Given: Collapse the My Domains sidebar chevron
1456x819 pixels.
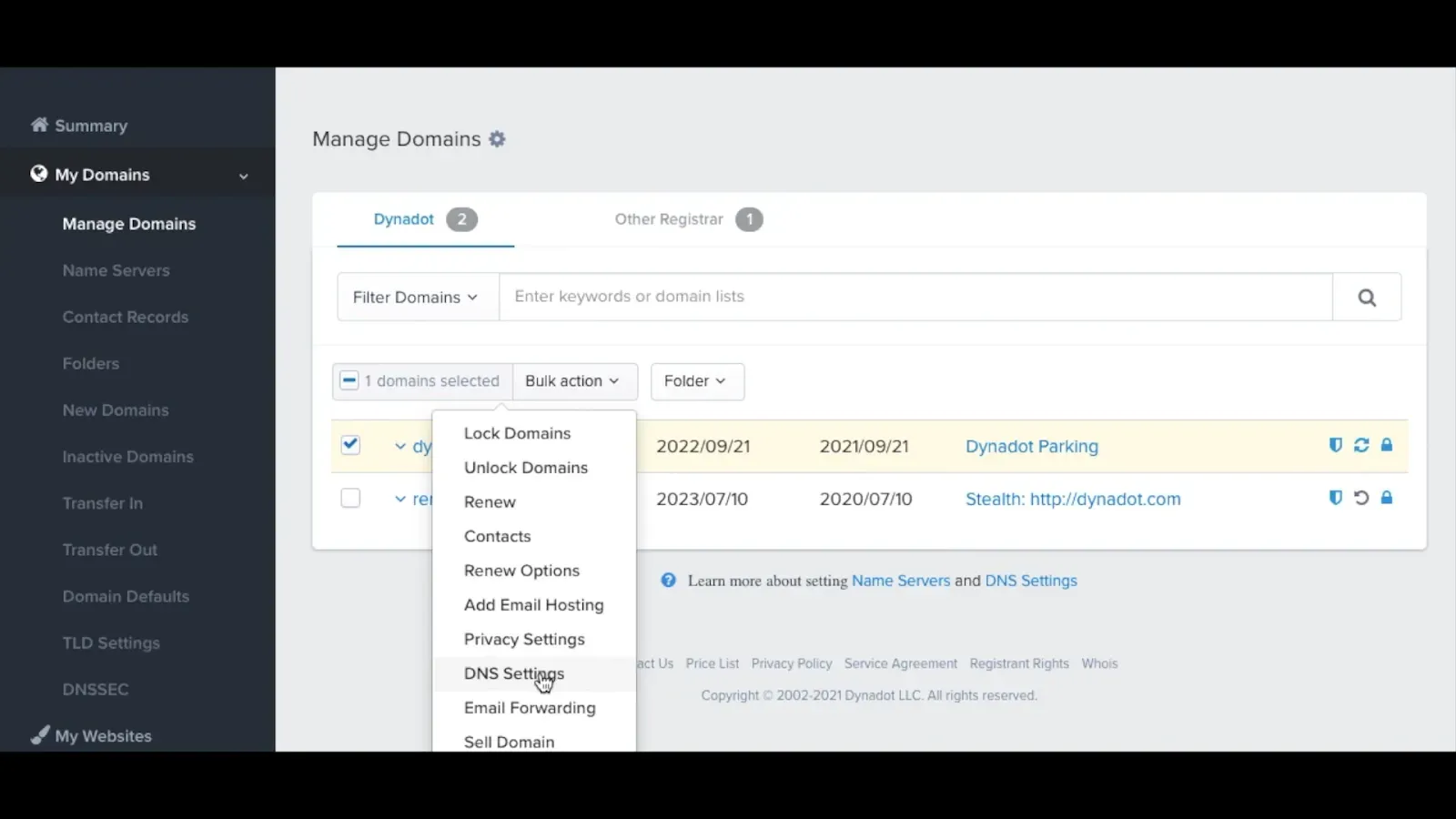Looking at the screenshot, I should click(244, 176).
